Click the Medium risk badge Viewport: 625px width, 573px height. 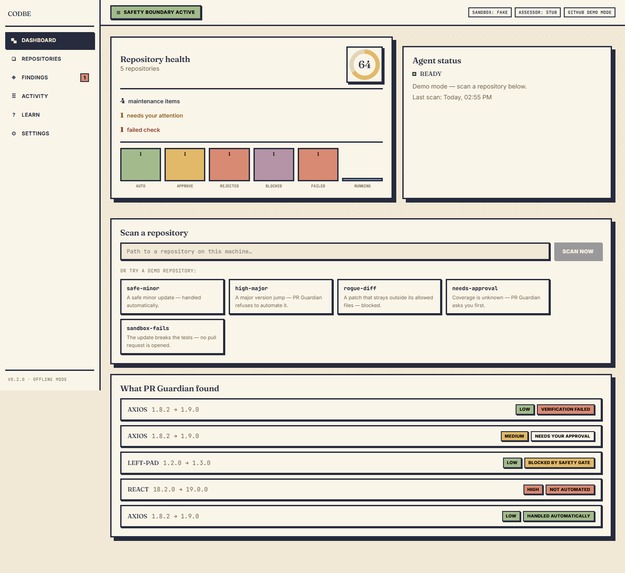click(x=514, y=436)
